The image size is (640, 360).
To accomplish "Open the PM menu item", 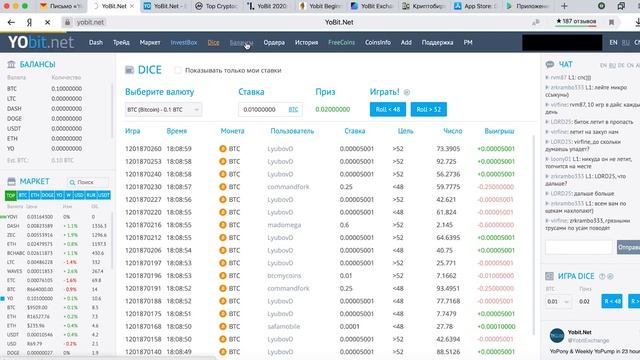I will [x=468, y=42].
